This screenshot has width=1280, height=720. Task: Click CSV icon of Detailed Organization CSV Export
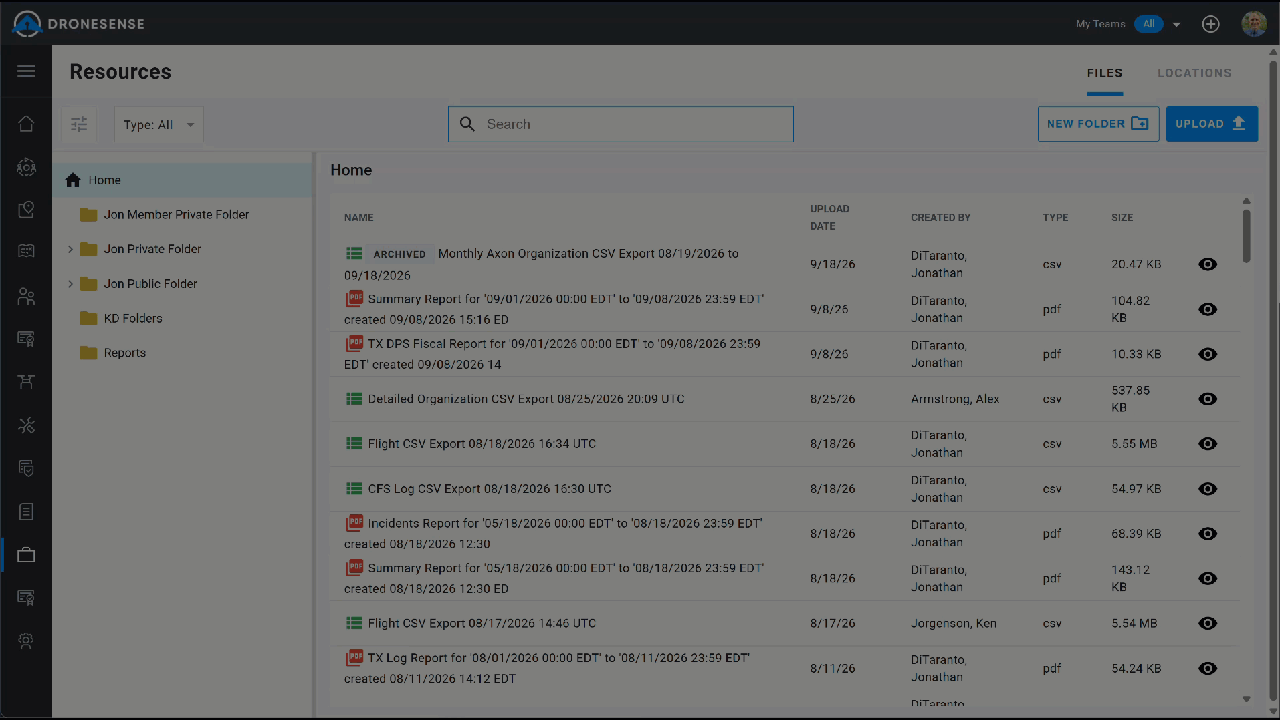(x=353, y=398)
